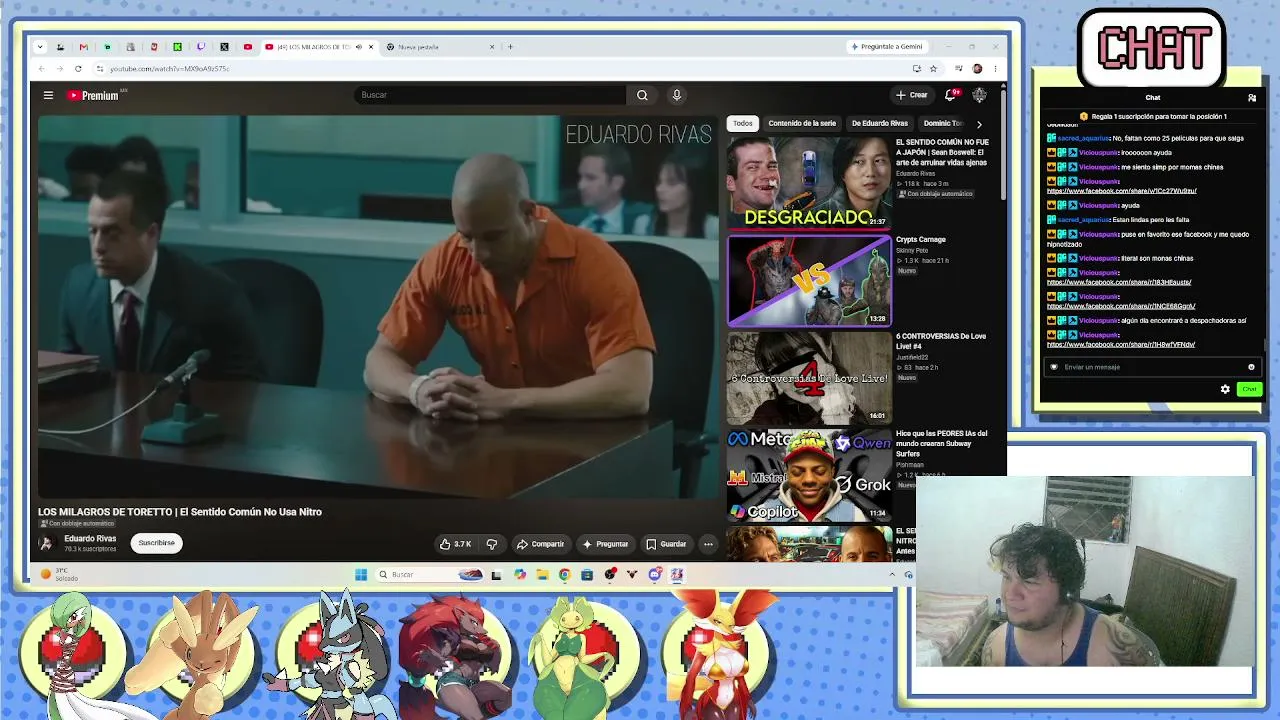Select Contenido de la serie chip

point(802,123)
